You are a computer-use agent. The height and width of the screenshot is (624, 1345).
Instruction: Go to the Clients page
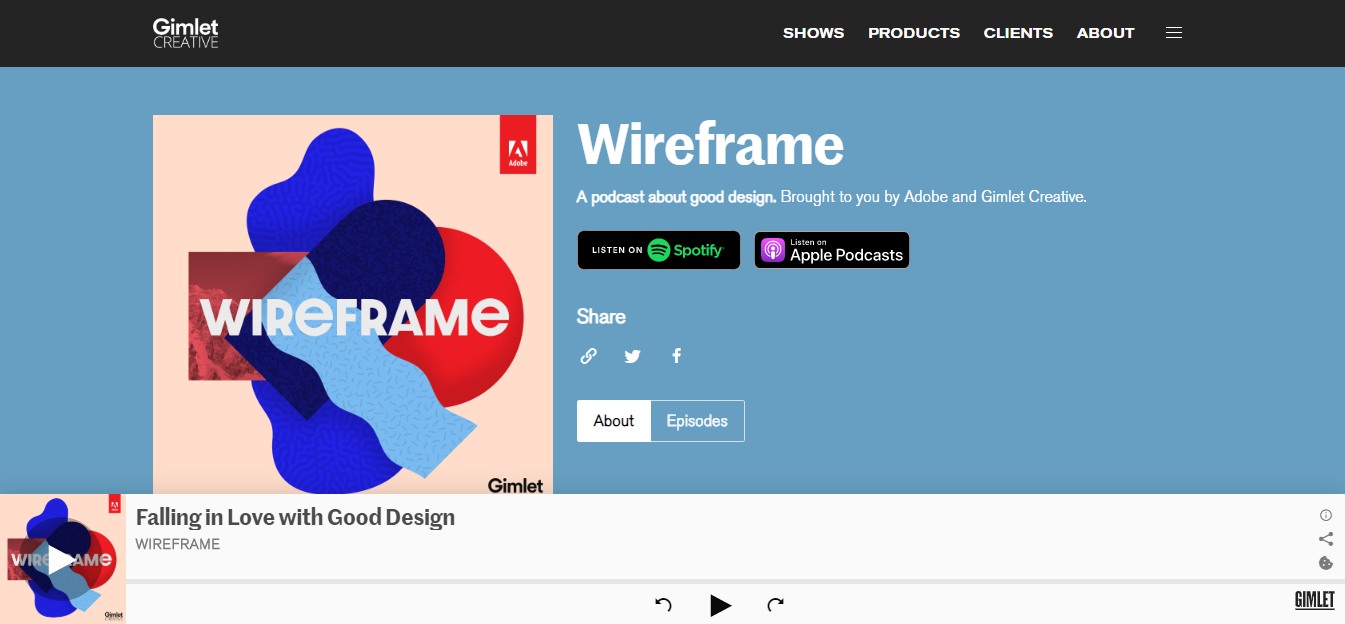1018,33
